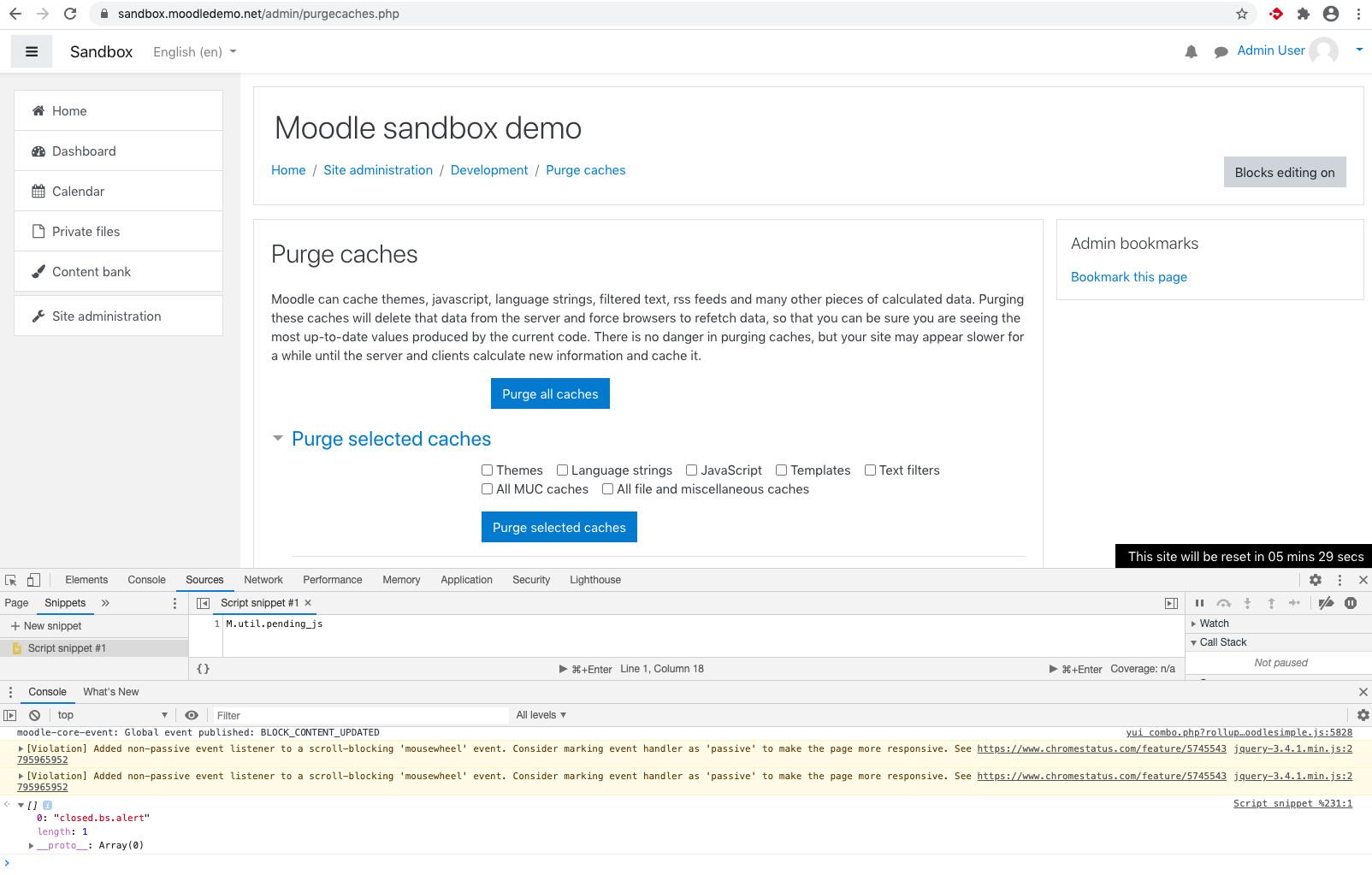
Task: Tick the JavaScript checkbox
Action: pos(691,470)
